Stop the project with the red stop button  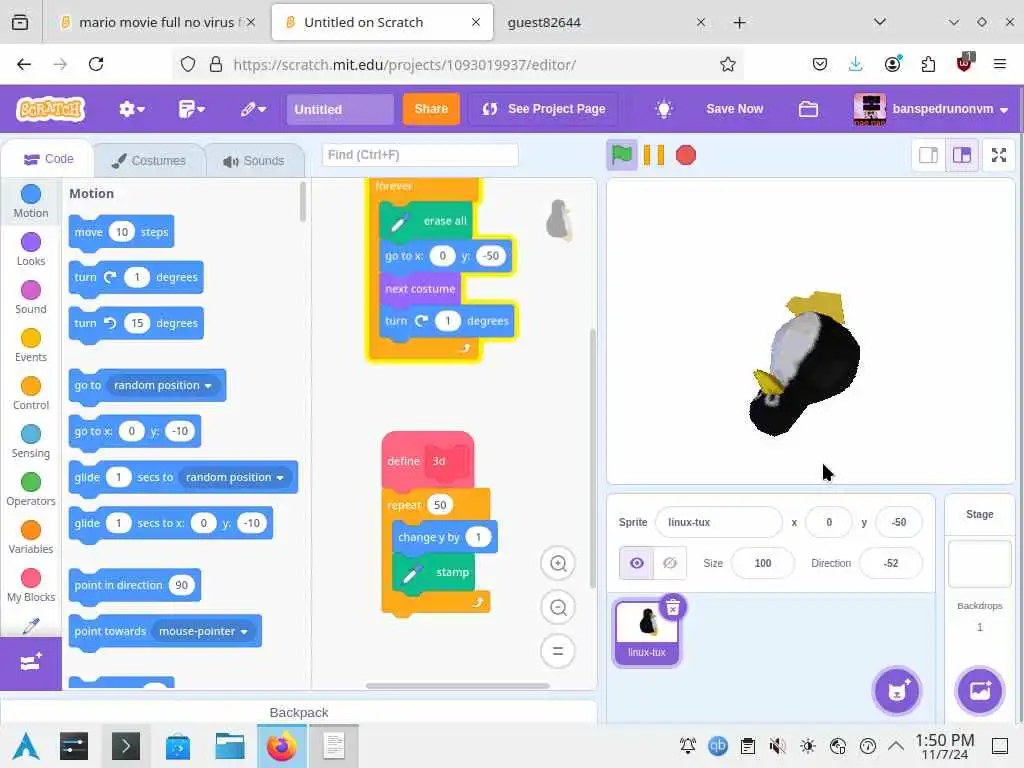point(686,155)
